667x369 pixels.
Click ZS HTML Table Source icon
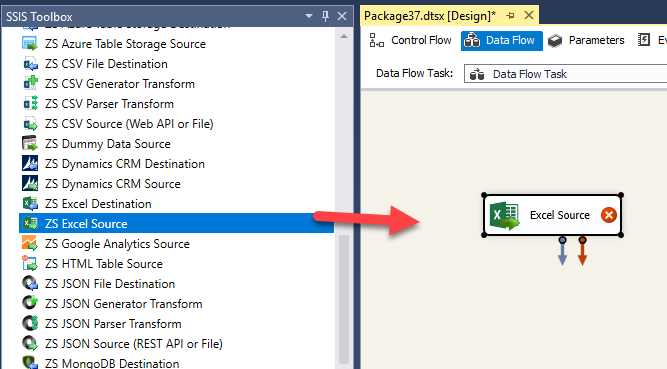(30, 264)
